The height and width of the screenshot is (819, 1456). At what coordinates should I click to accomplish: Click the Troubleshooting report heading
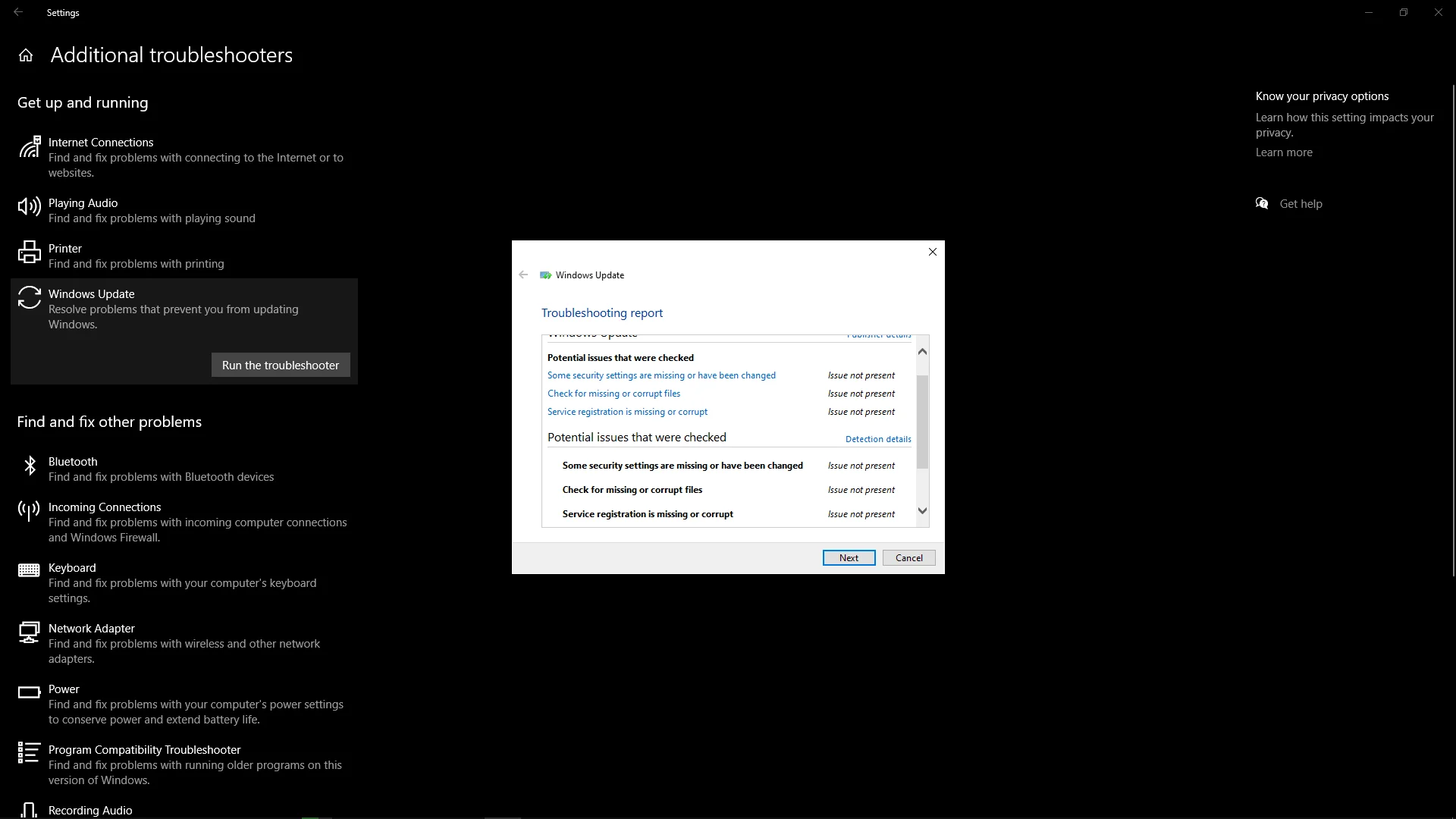pyautogui.click(x=602, y=312)
